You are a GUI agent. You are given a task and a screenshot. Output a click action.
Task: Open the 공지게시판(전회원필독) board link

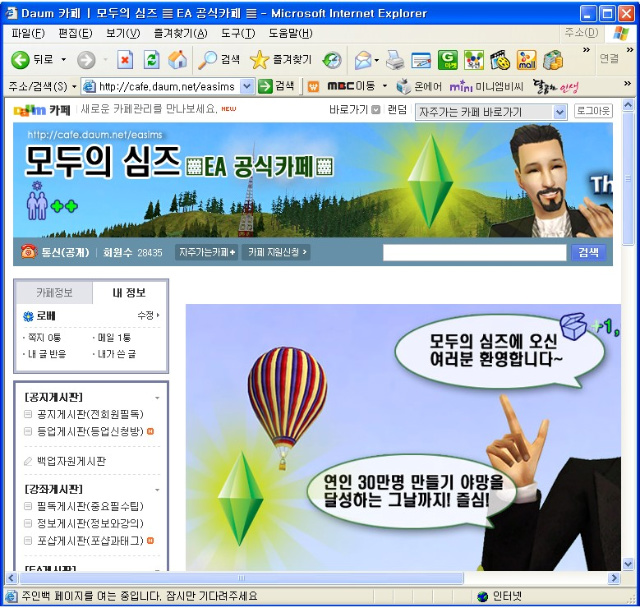point(90,414)
